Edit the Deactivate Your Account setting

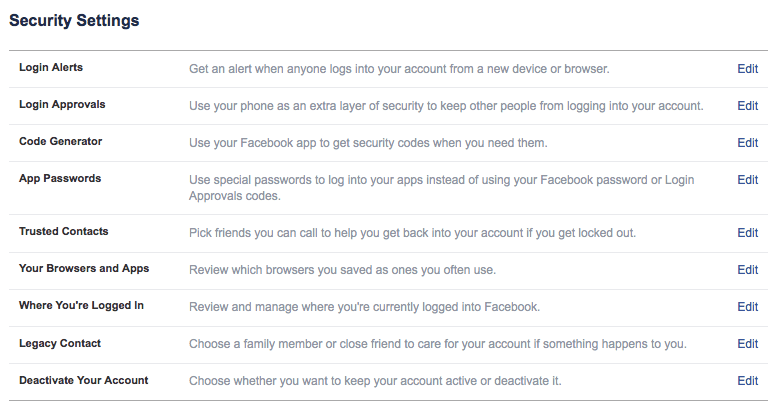(x=747, y=381)
